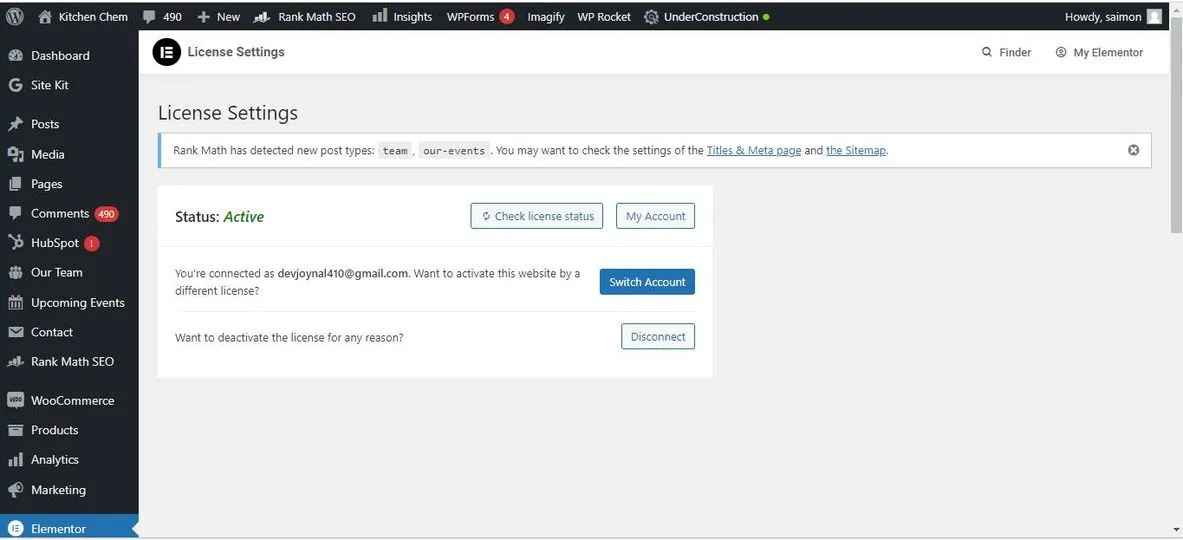1183x540 pixels.
Task: Click the home icon beside Kitchen Chem
Action: [45, 17]
